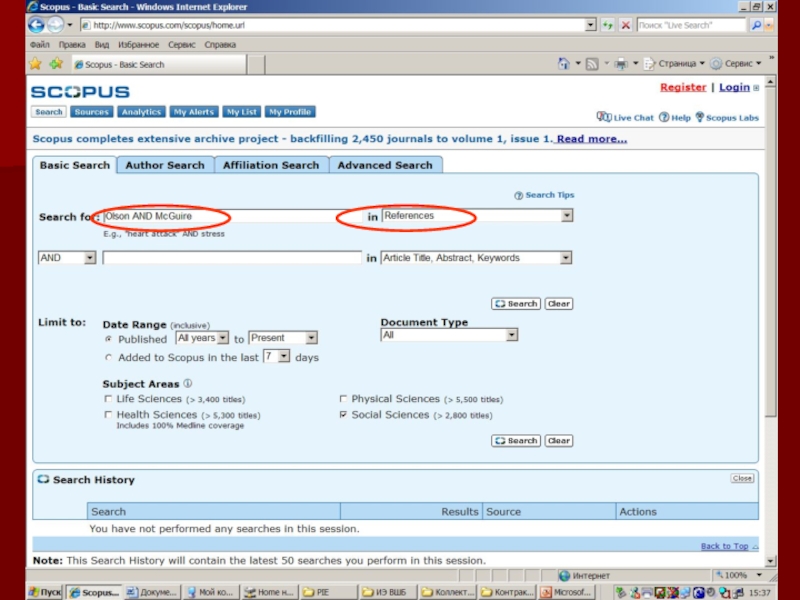Click the lower Search button
The width and height of the screenshot is (800, 600).
[x=516, y=440]
